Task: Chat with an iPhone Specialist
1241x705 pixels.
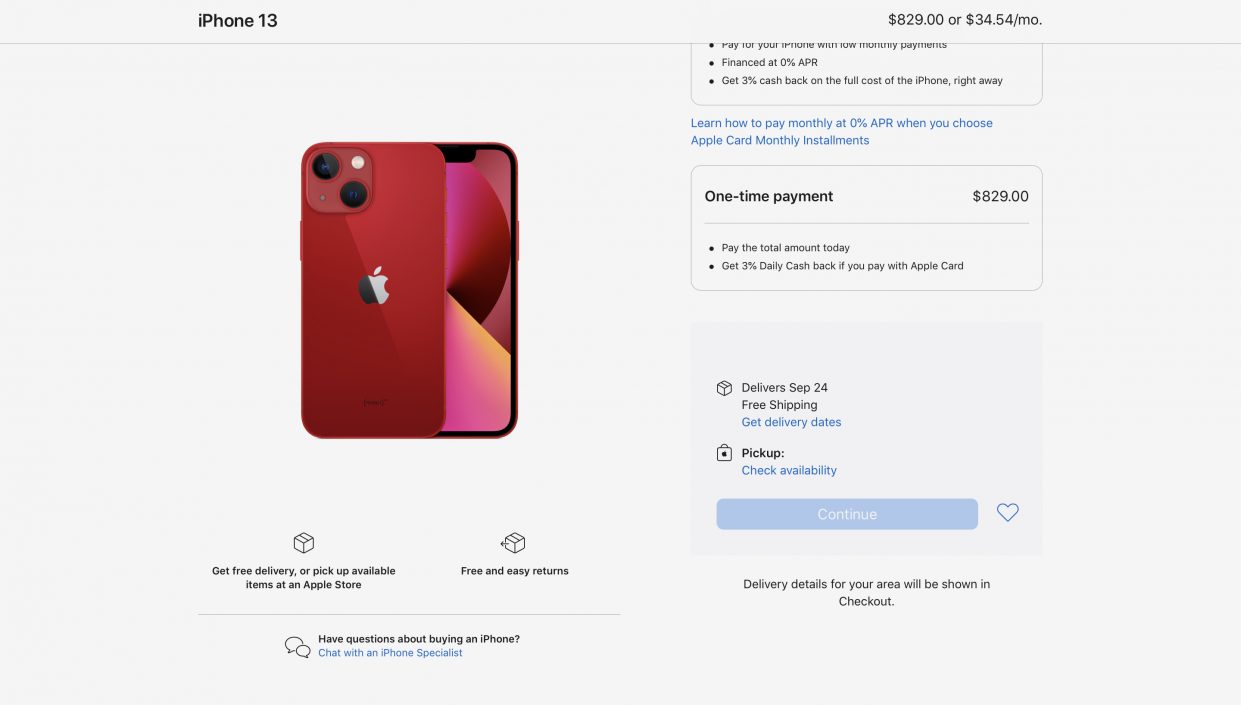Action: point(390,653)
